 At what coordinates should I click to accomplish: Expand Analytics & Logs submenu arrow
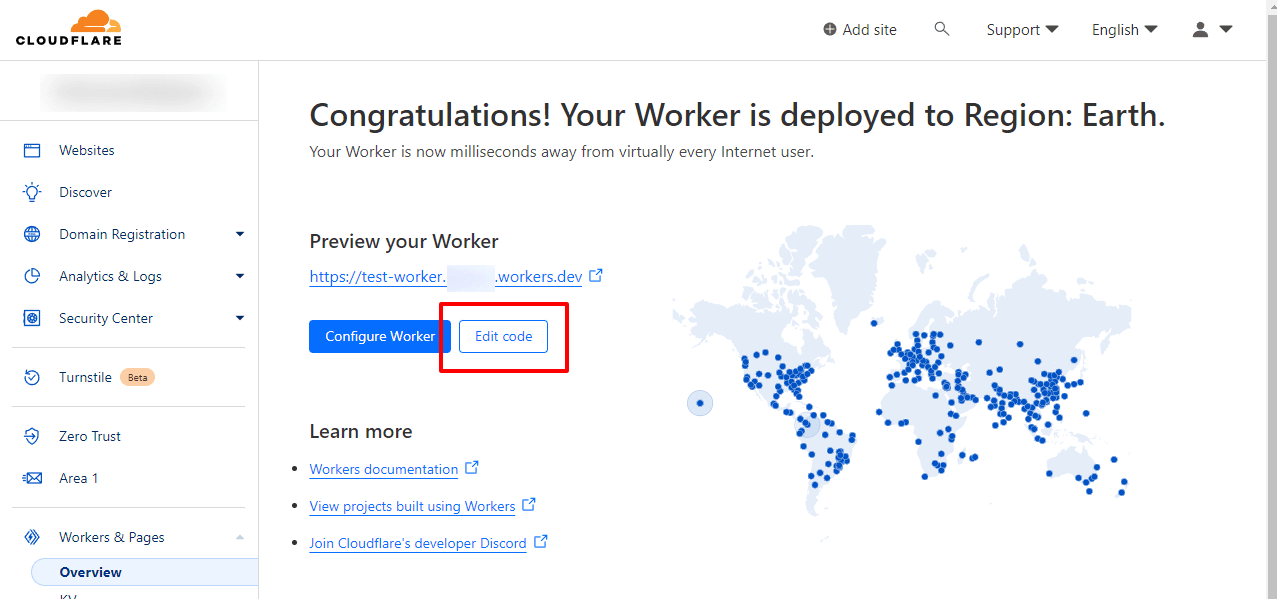point(239,276)
